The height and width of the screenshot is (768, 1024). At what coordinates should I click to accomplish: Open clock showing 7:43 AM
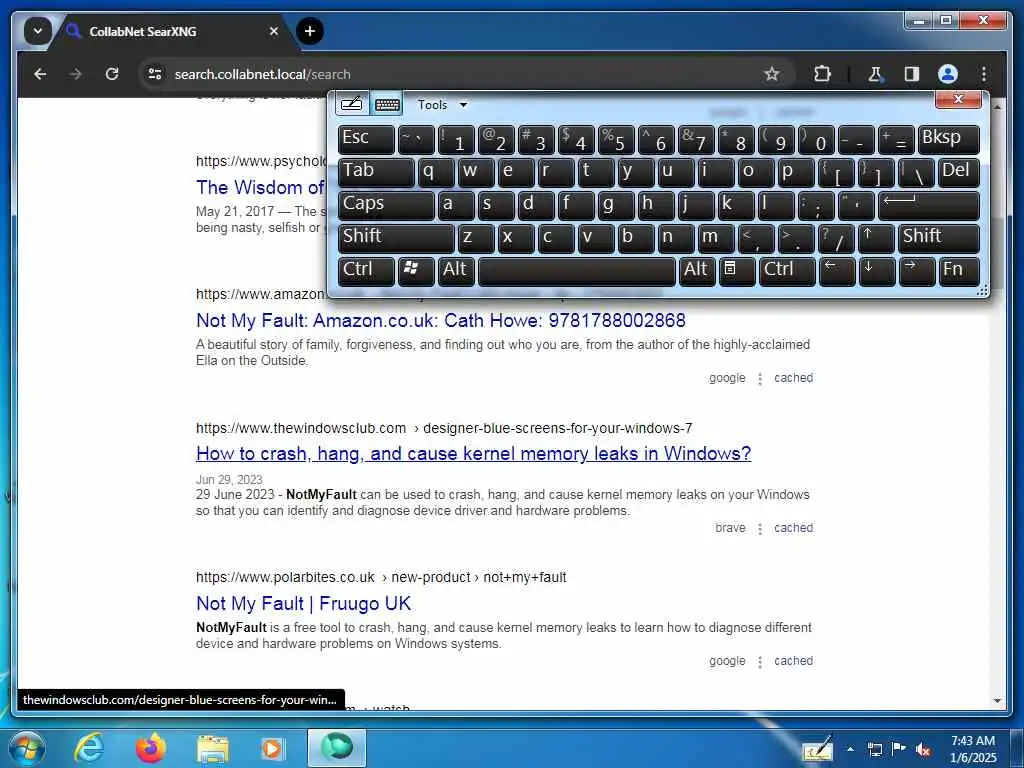point(973,749)
